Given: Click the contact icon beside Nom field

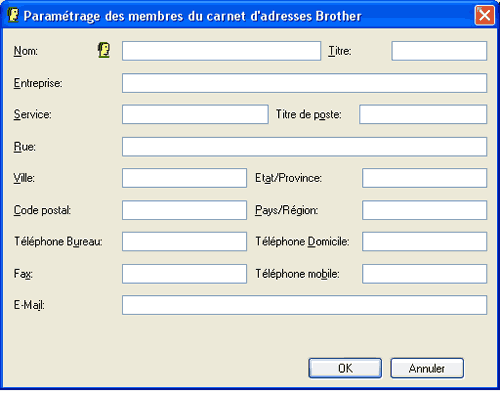Looking at the screenshot, I should pyautogui.click(x=104, y=51).
